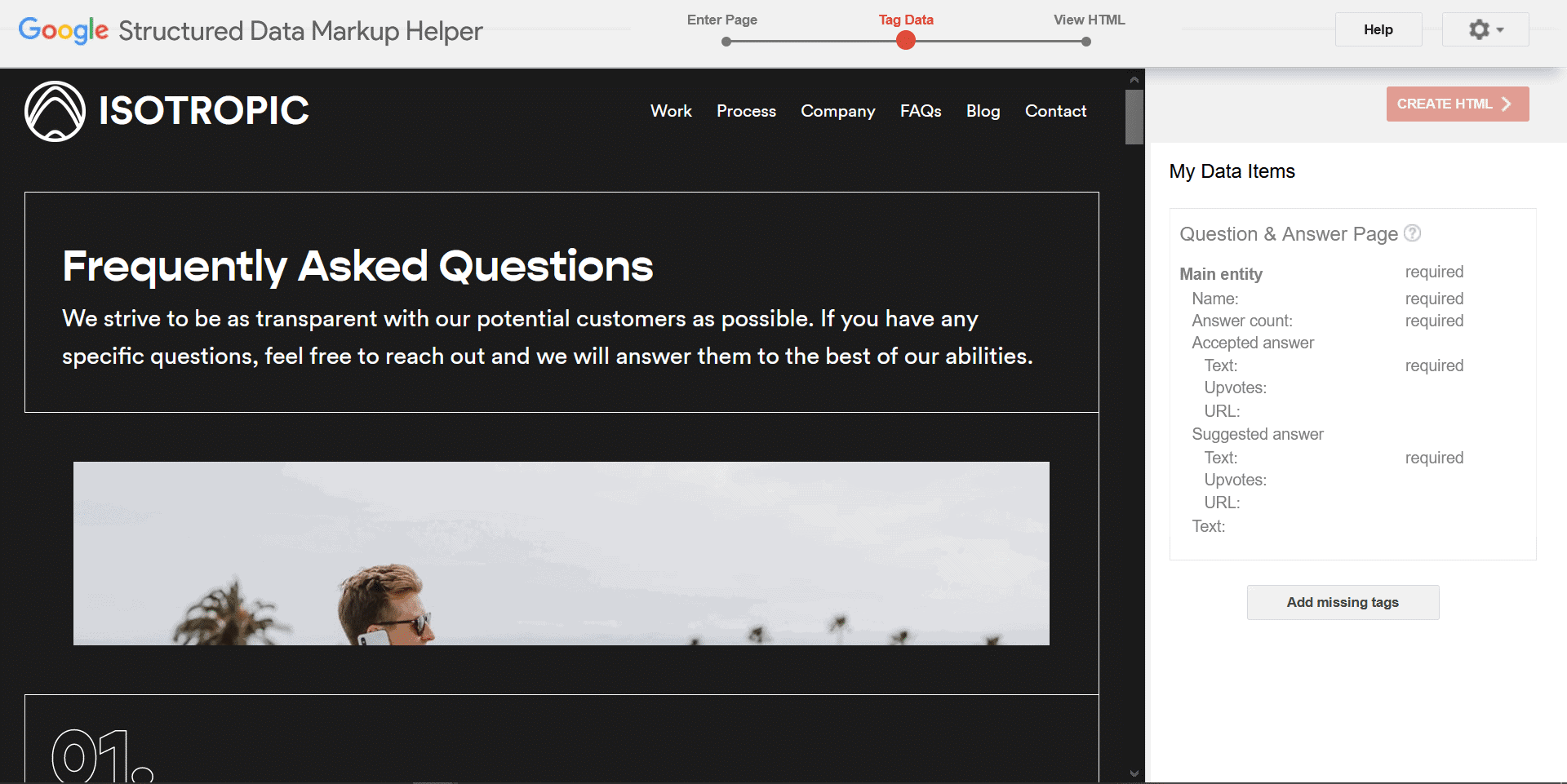Click the CREATE HTML button

coord(1458,104)
